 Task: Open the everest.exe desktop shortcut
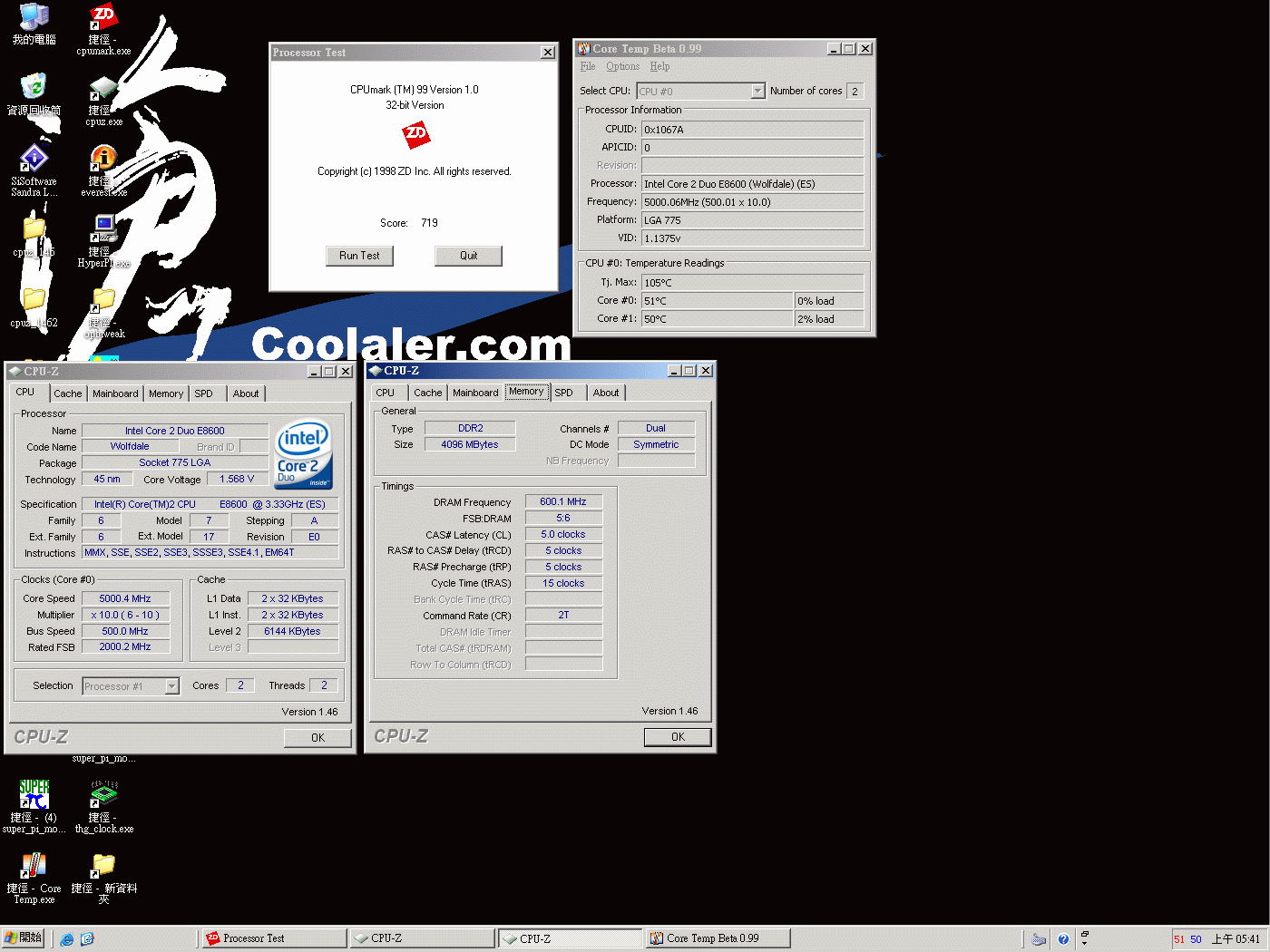tap(103, 170)
